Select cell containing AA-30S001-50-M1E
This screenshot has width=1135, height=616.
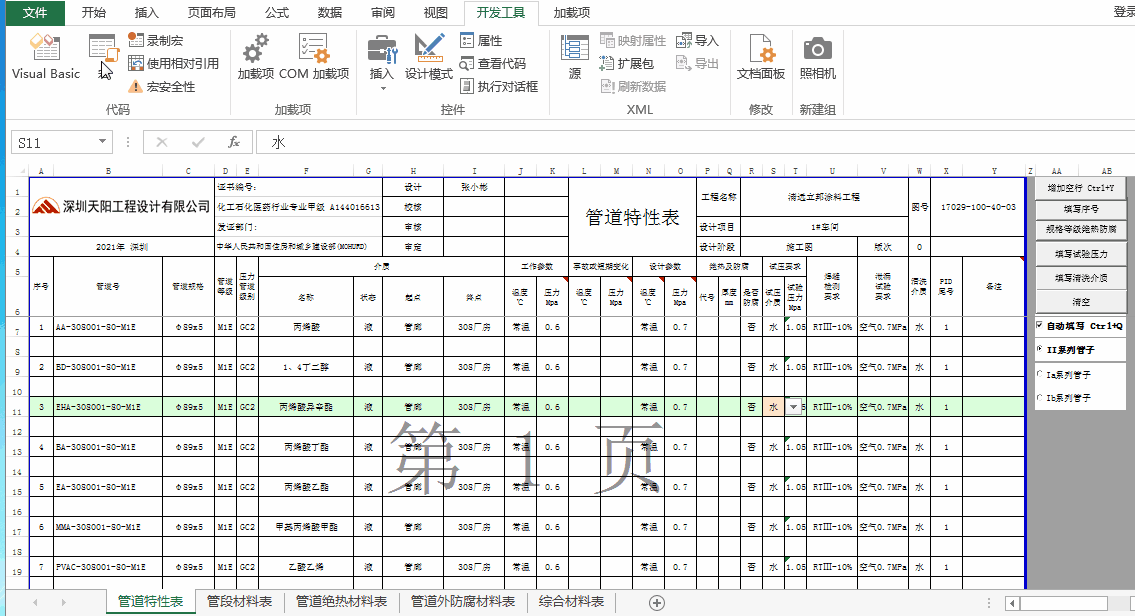pos(108,327)
